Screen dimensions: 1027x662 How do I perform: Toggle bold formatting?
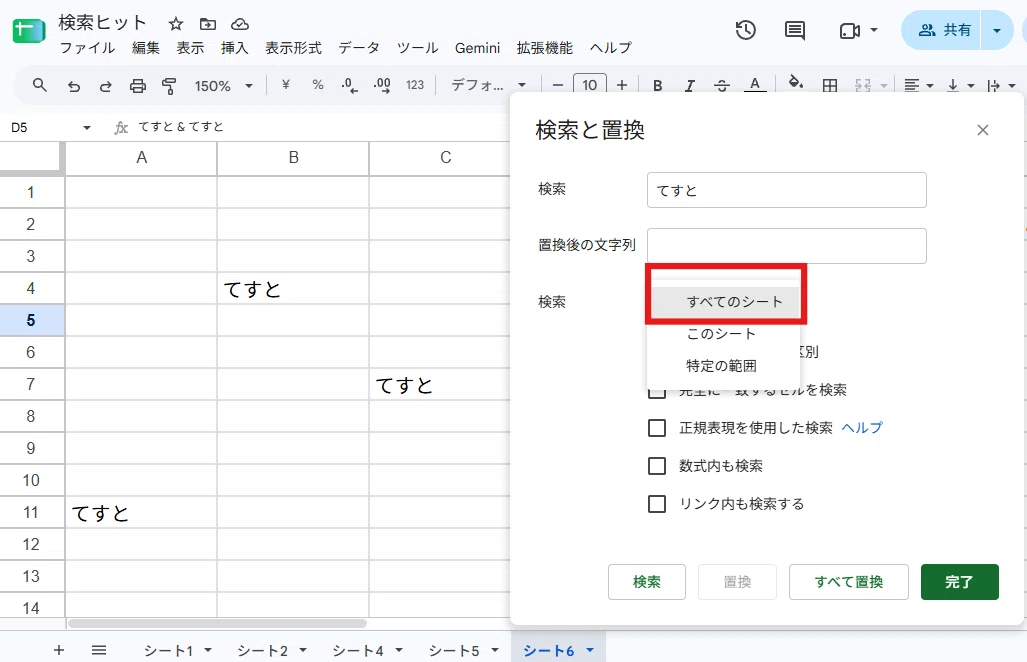click(658, 86)
